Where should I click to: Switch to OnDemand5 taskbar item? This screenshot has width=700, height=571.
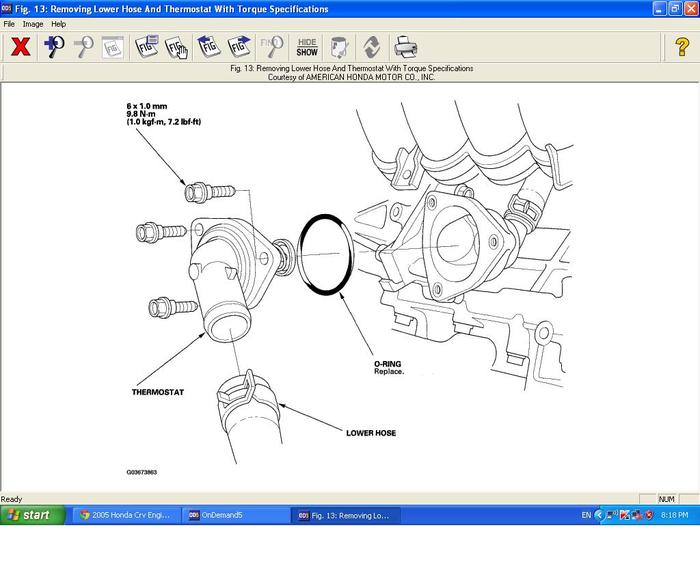(236, 515)
